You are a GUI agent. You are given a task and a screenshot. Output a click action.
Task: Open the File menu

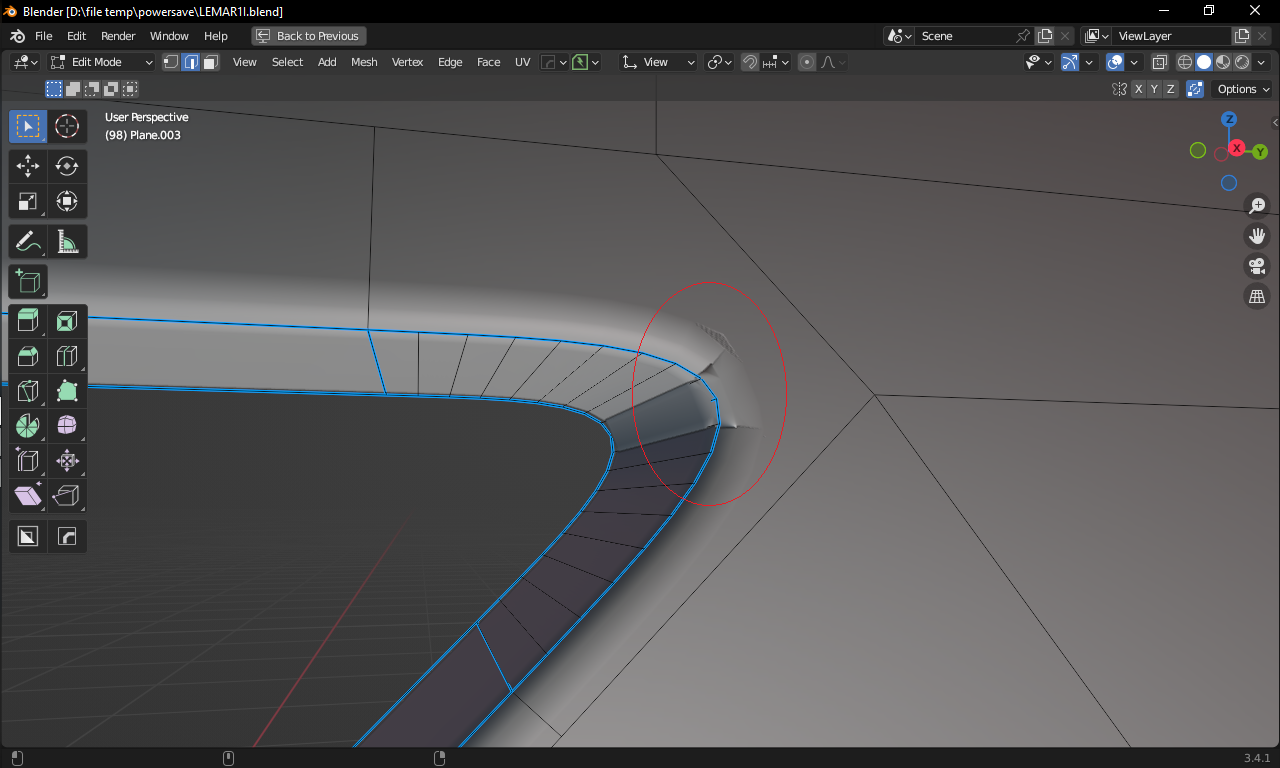tap(44, 36)
